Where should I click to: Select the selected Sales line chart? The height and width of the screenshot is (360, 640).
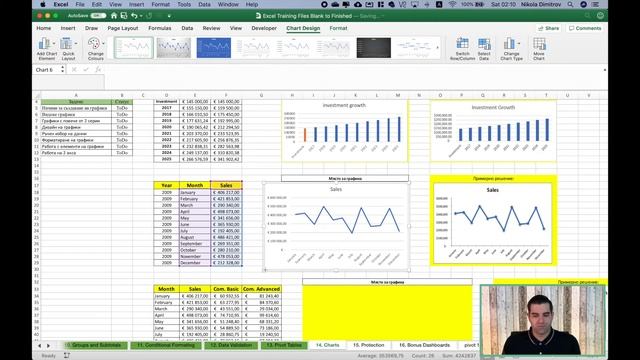click(336, 227)
